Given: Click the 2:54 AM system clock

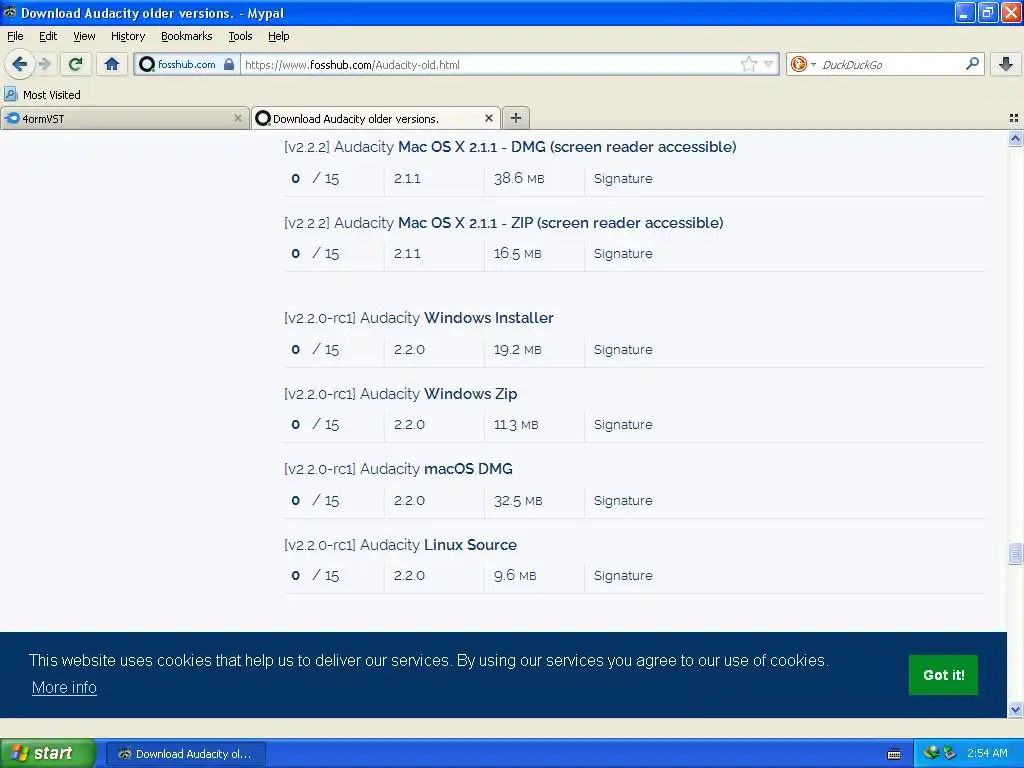Looking at the screenshot, I should (x=987, y=753).
